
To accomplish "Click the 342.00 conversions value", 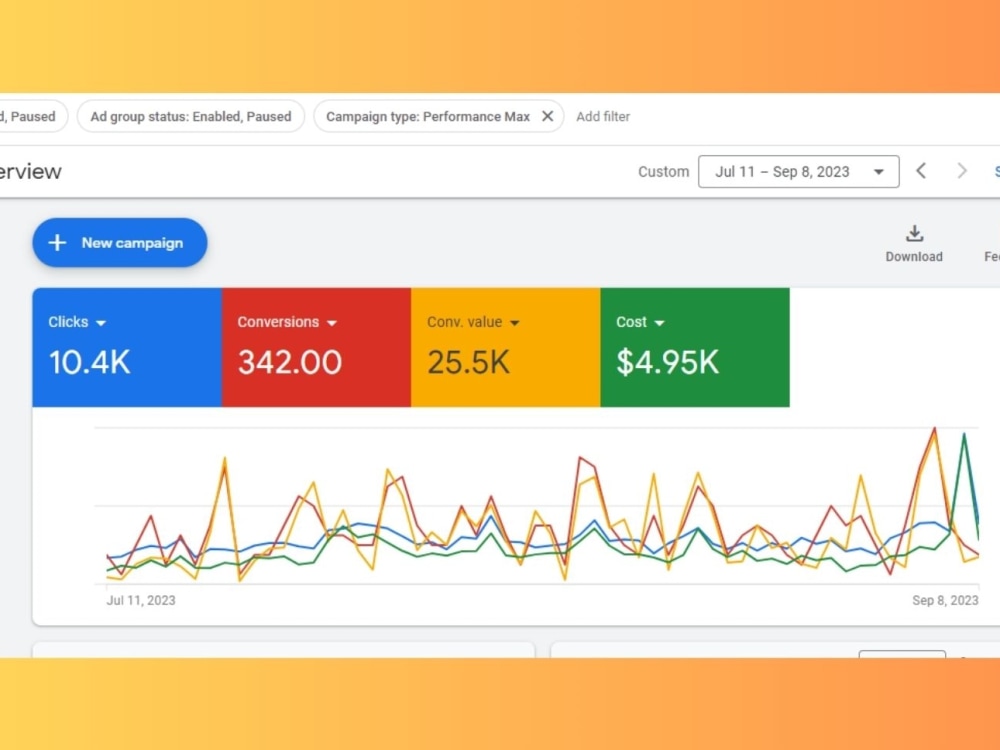I will tap(290, 362).
